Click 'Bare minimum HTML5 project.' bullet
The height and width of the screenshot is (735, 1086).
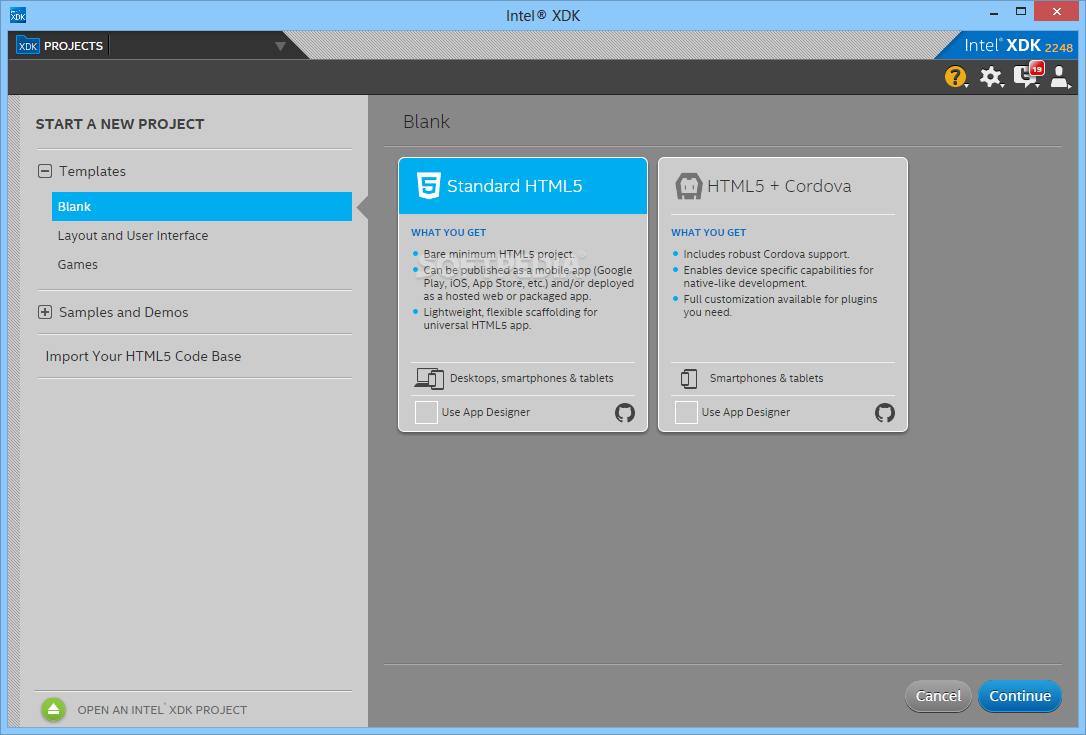tap(499, 254)
